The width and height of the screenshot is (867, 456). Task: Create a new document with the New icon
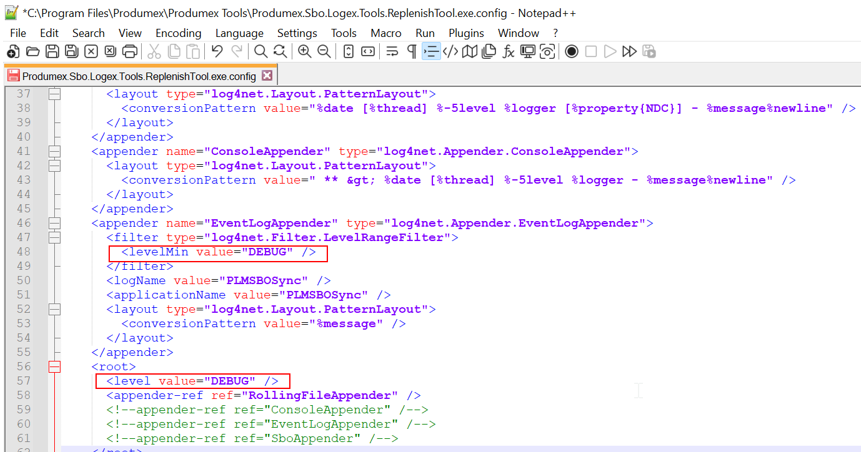click(x=13, y=52)
